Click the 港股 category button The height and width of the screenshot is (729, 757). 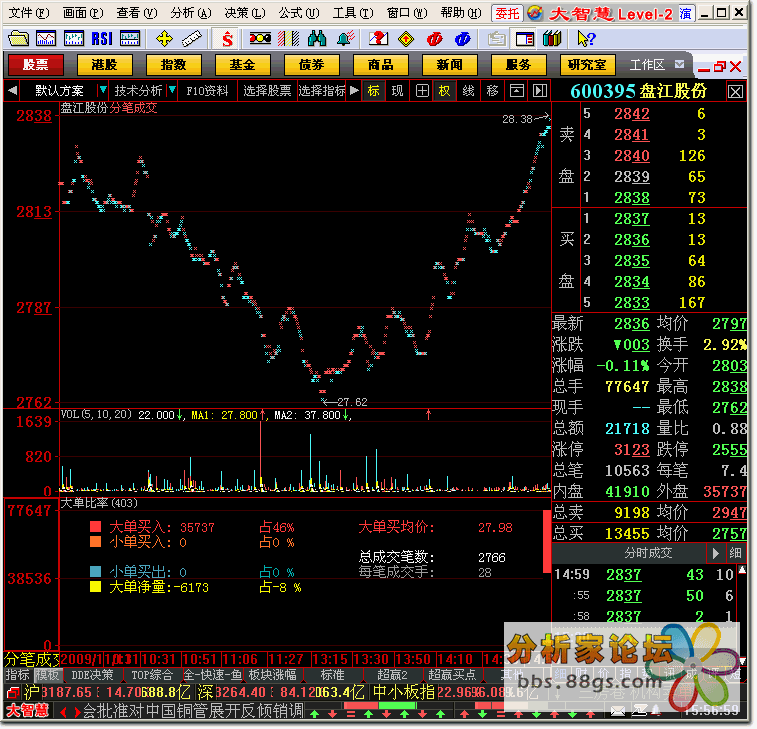click(x=104, y=65)
